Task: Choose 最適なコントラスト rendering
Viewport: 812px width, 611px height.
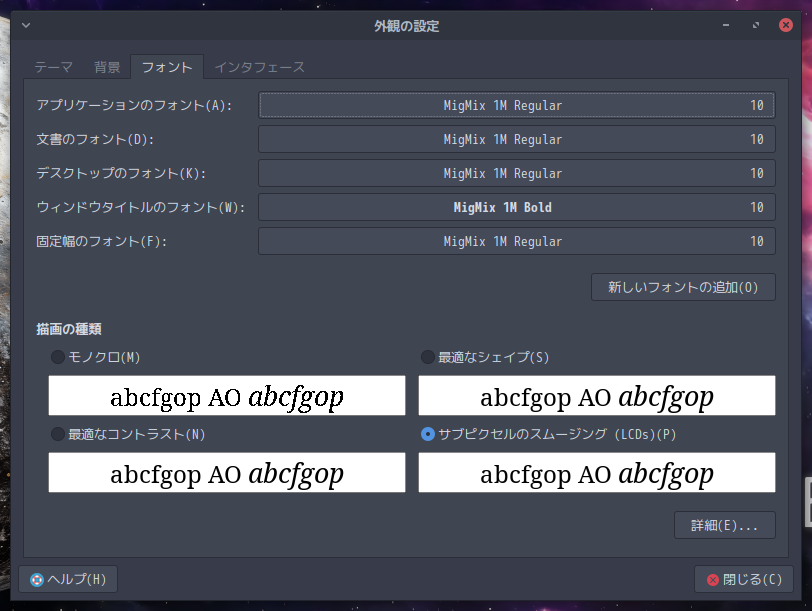Action: 57,435
